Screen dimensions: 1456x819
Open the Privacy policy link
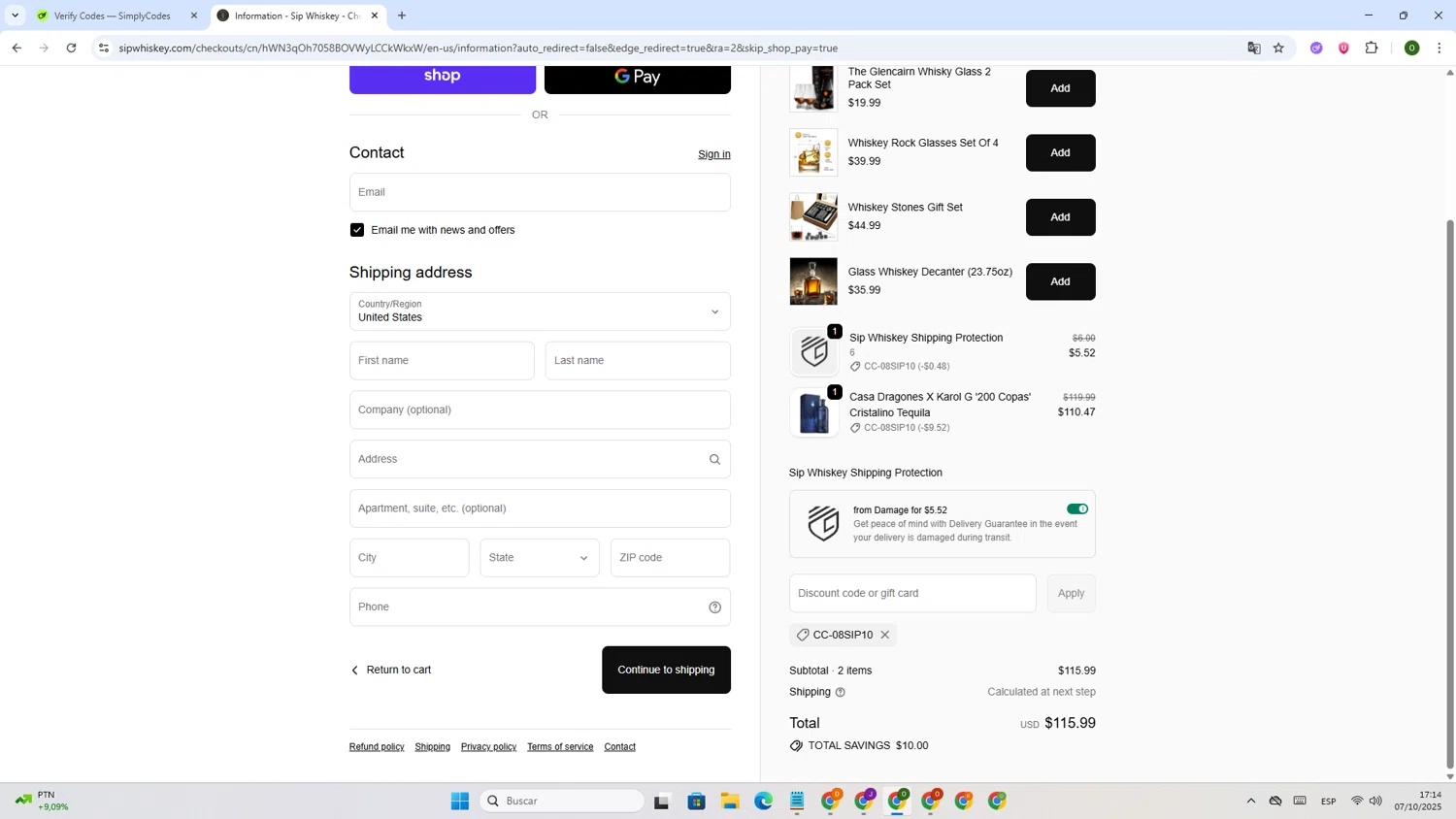488,747
